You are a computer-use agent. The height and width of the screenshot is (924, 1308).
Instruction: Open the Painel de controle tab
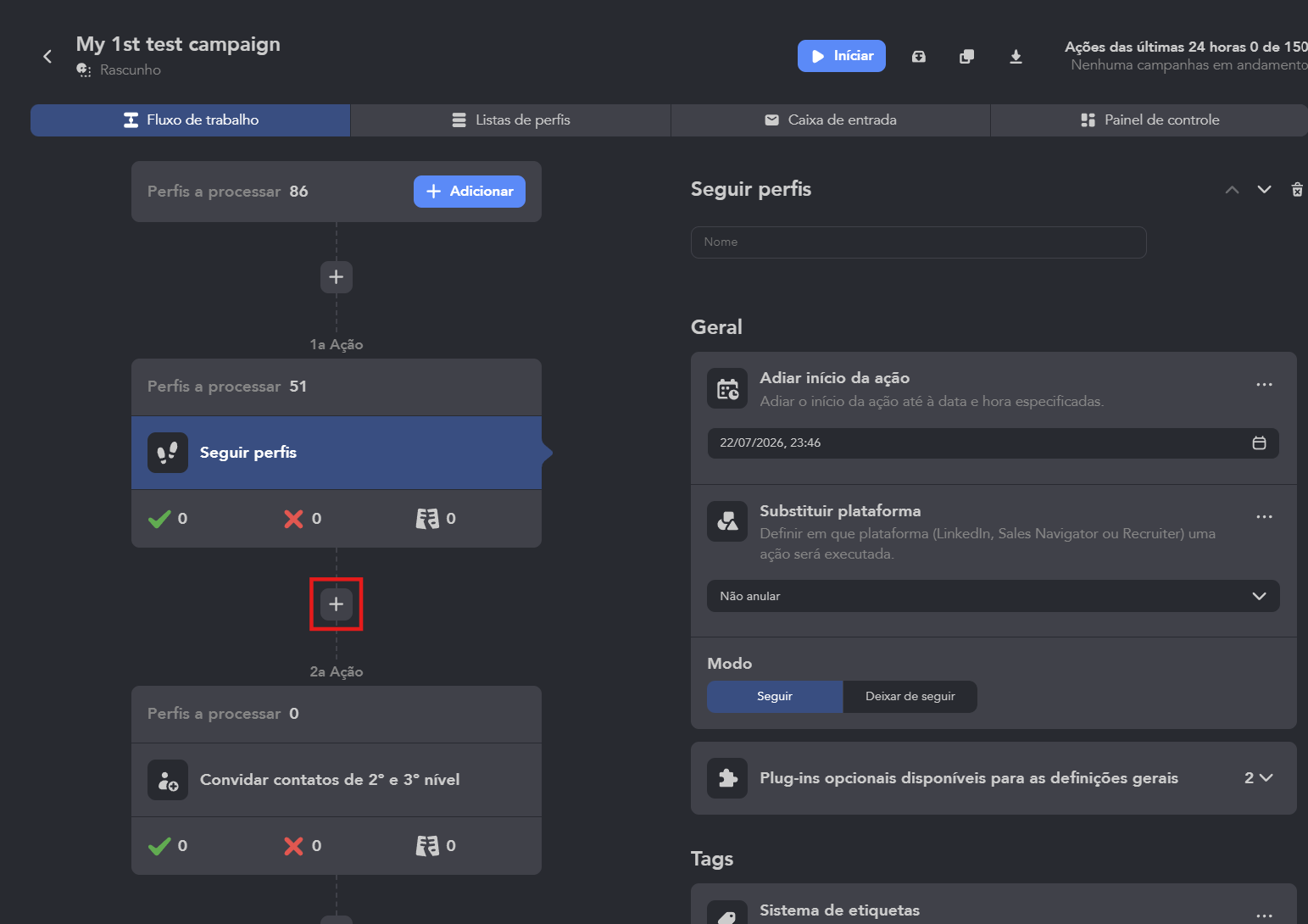point(1149,120)
